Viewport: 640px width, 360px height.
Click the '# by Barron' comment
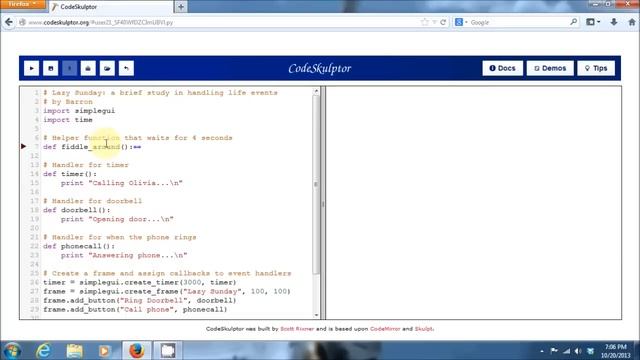pyautogui.click(x=68, y=102)
